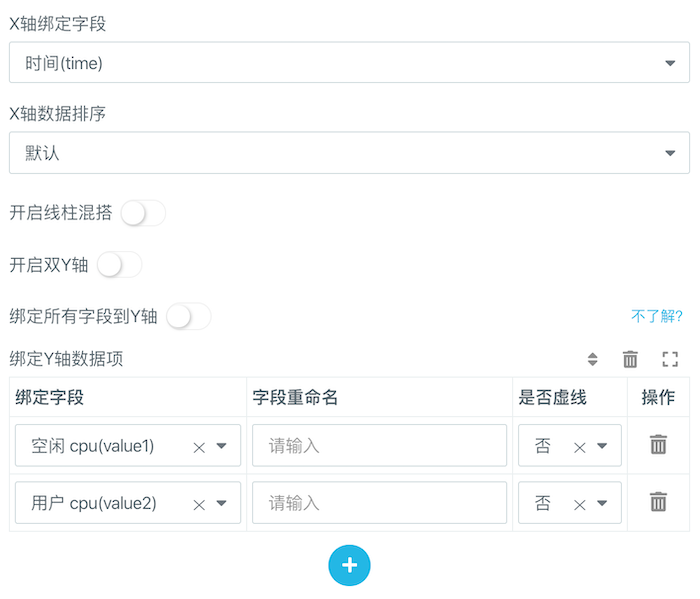Open the X轴绑定字段 dropdown
700x599 pixels.
[x=349, y=63]
